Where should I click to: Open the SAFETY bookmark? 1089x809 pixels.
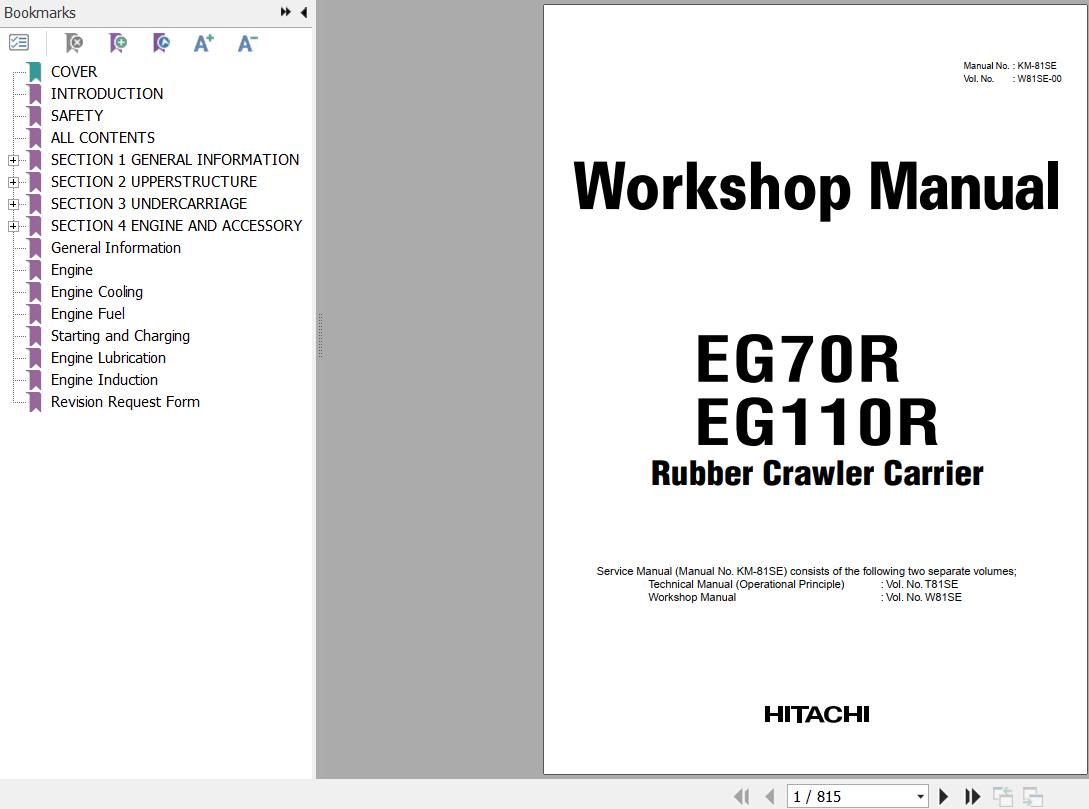[77, 115]
